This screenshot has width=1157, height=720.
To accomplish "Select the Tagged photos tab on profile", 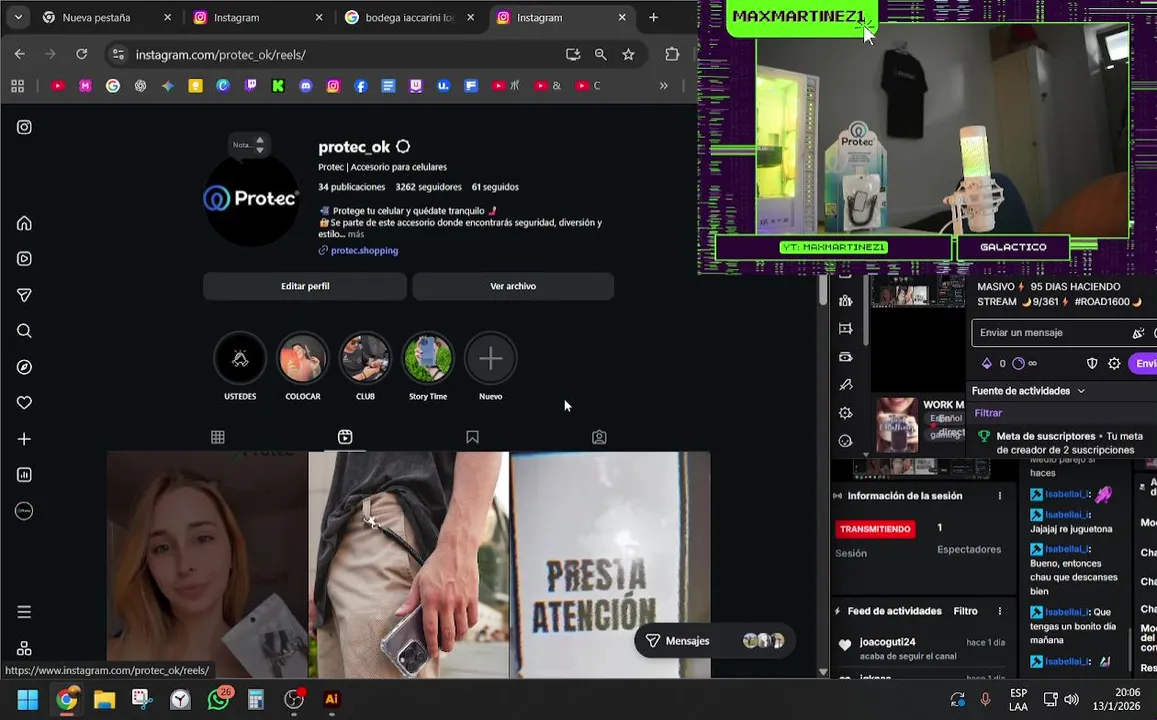I will tap(599, 437).
